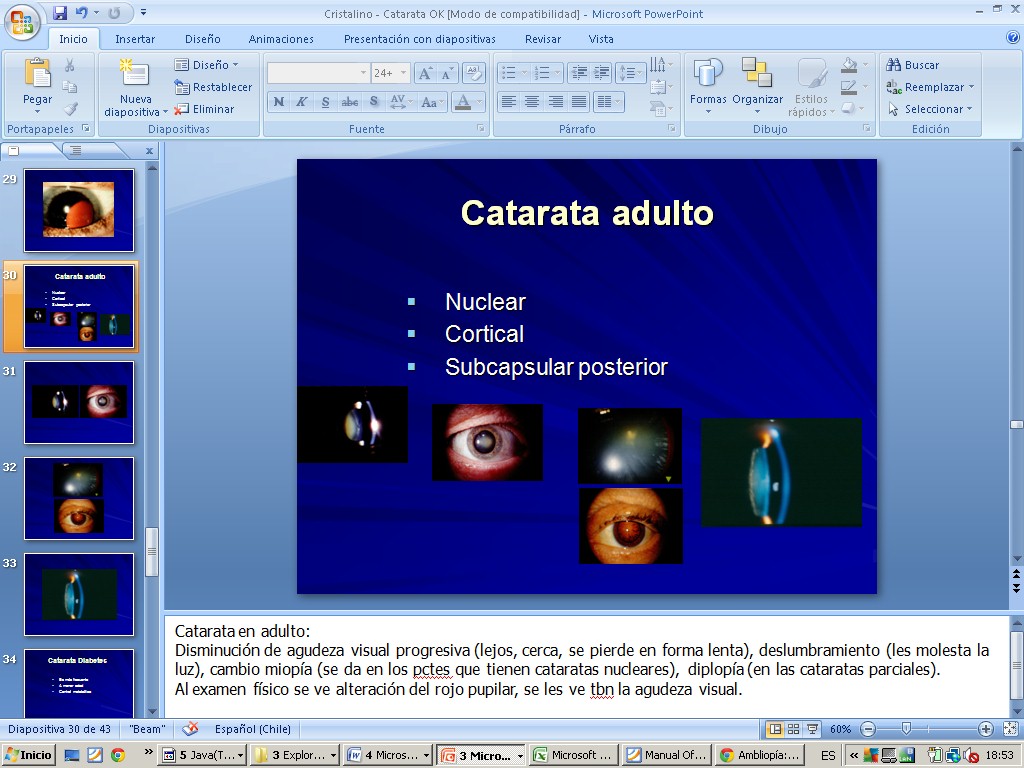Open the font size dropdown

click(x=404, y=73)
